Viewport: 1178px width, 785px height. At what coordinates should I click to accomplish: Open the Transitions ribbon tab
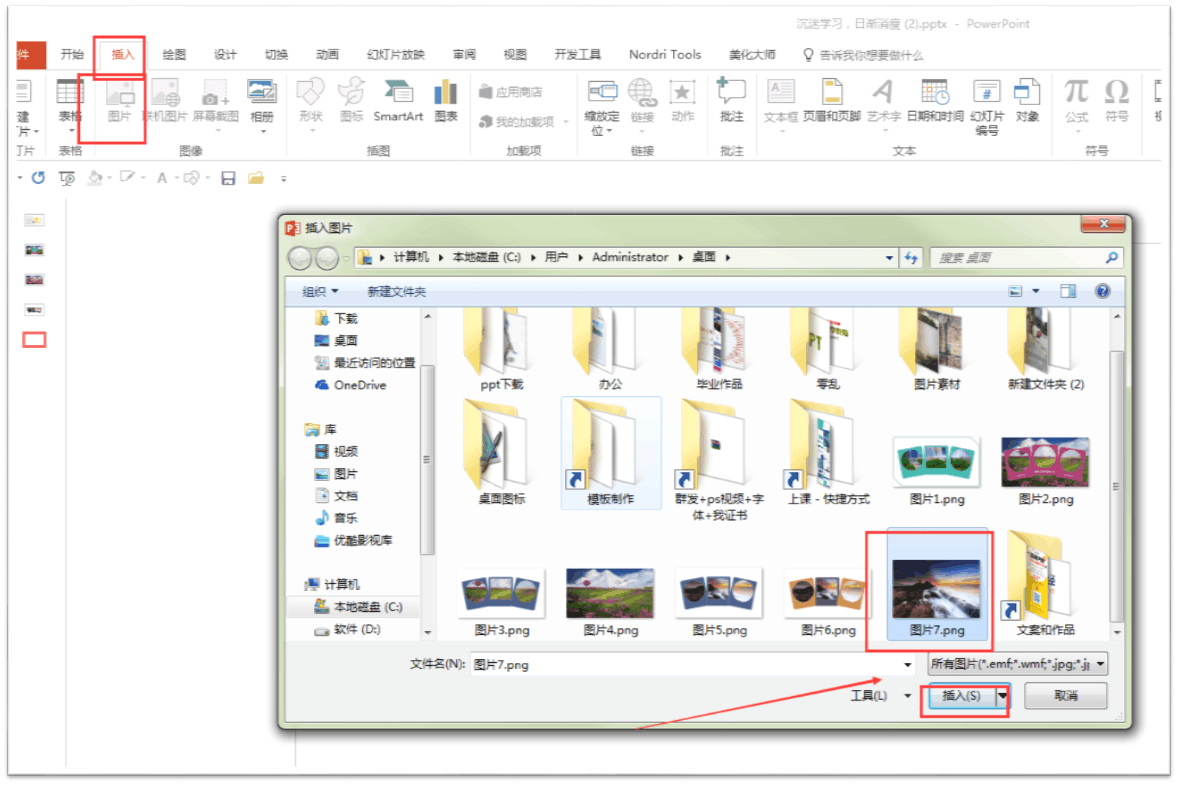pyautogui.click(x=276, y=54)
